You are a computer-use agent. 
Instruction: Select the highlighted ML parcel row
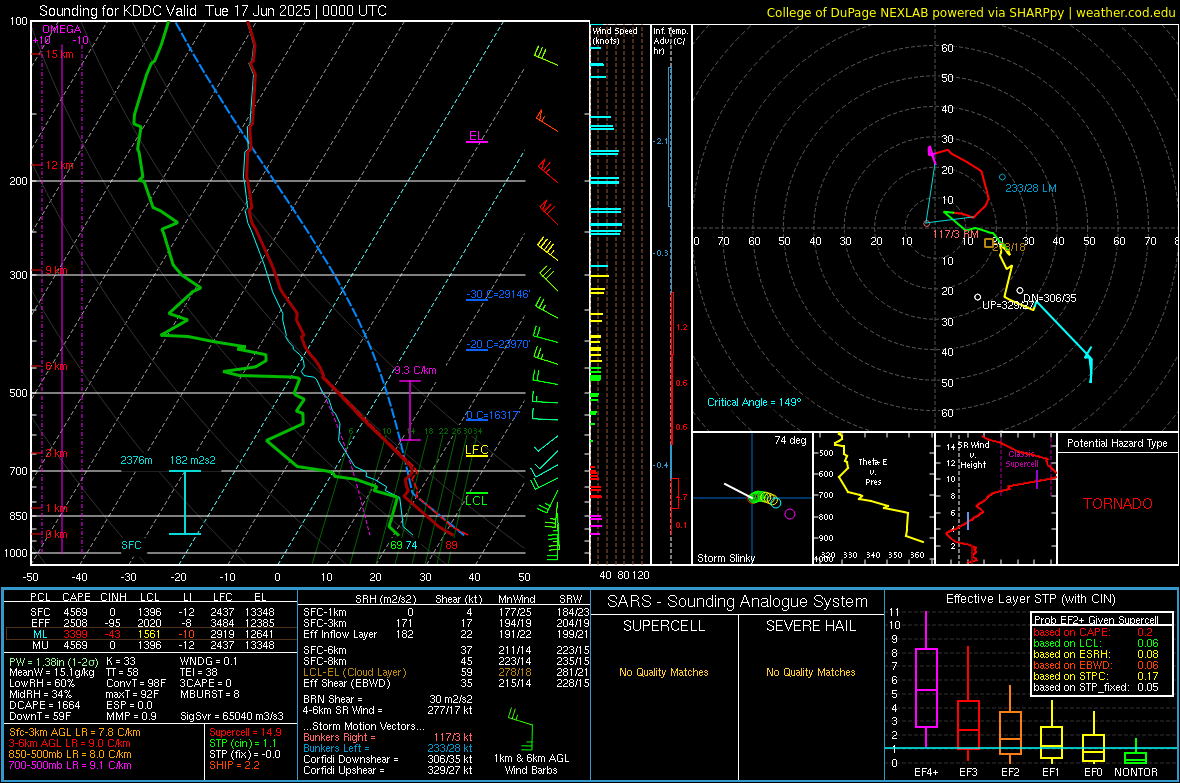coord(151,634)
